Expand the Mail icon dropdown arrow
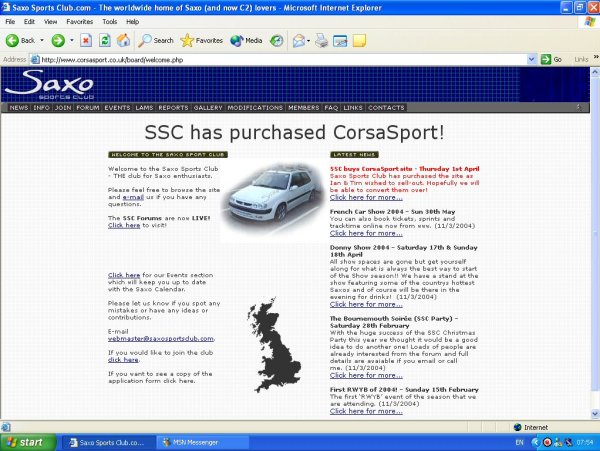The width and height of the screenshot is (600, 451). click(x=308, y=40)
